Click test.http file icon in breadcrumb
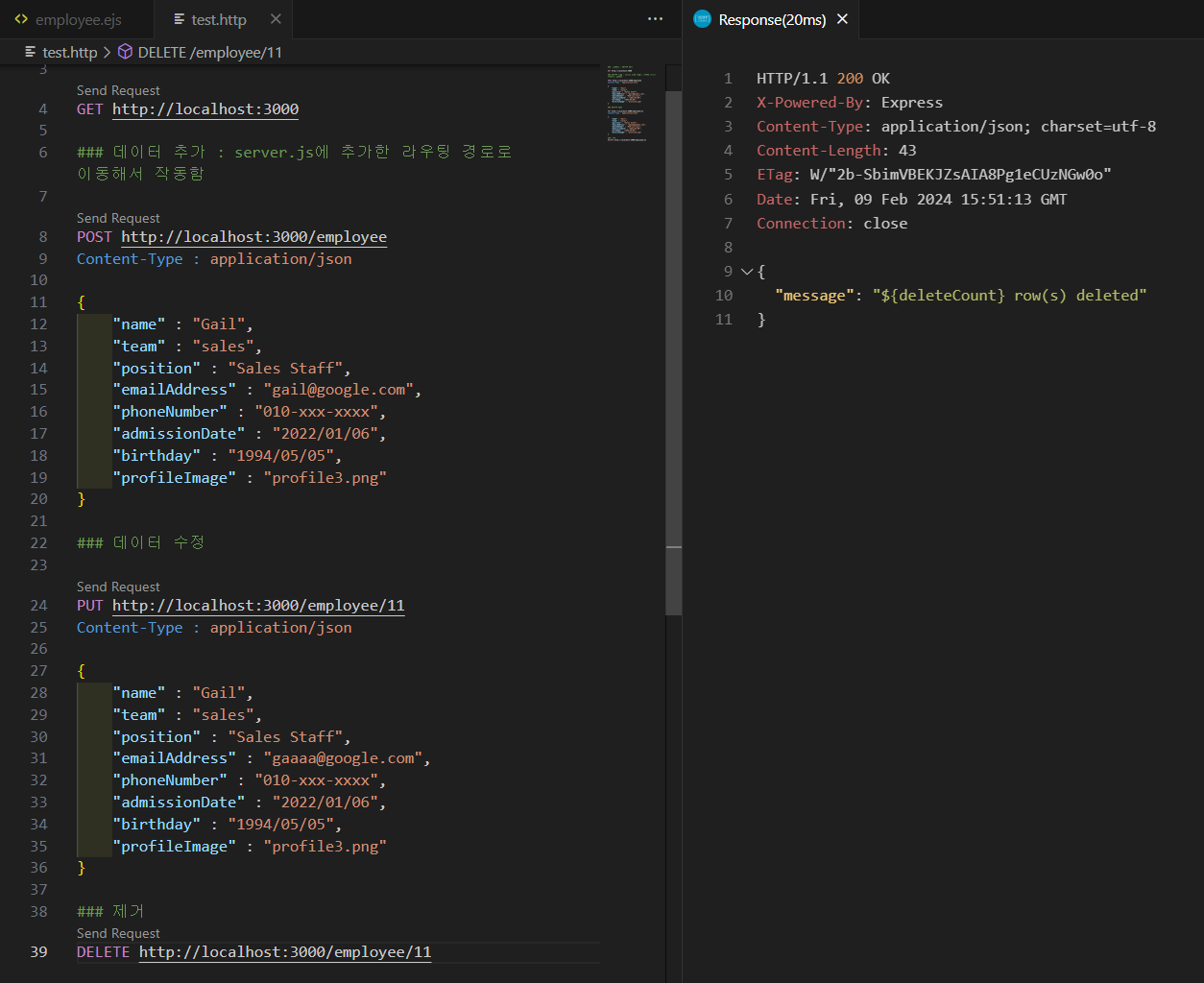The height and width of the screenshot is (983, 1204). [31, 52]
